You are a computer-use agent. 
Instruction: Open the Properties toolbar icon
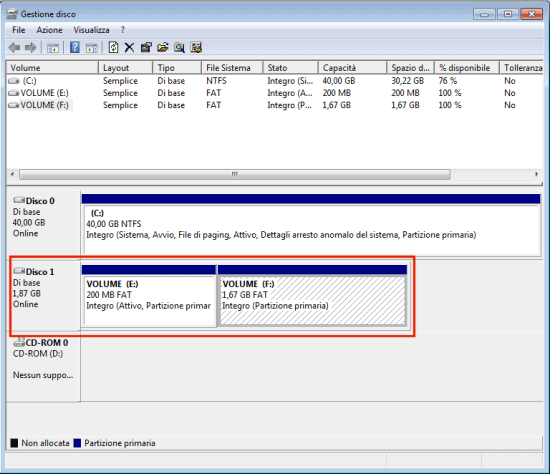click(x=146, y=47)
